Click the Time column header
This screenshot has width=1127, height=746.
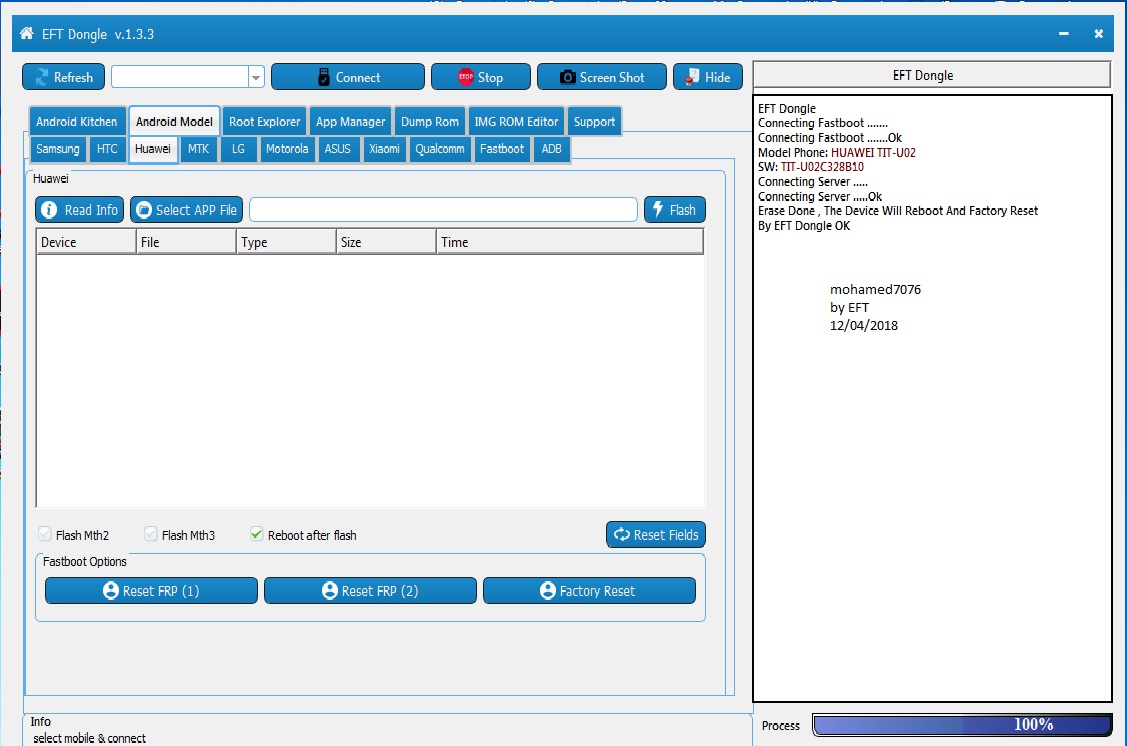(x=569, y=242)
